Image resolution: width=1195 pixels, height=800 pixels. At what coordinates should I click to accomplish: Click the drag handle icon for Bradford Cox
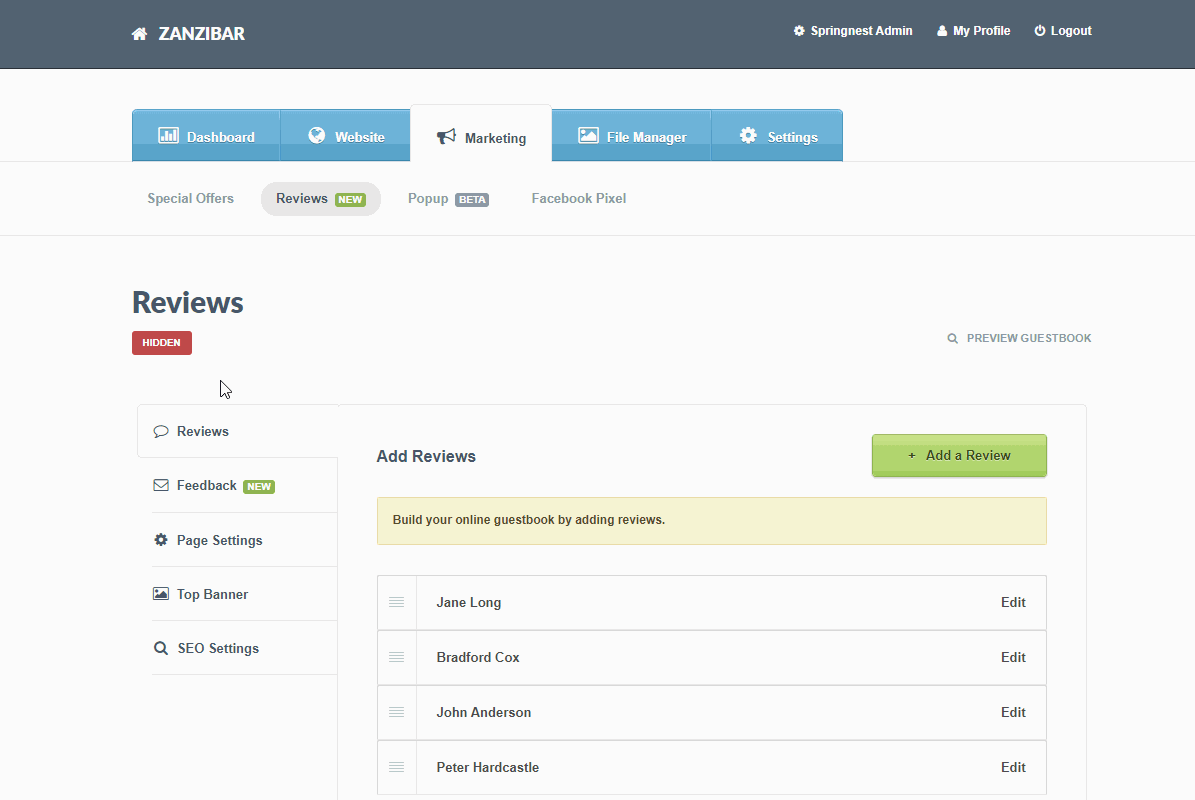[x=396, y=657]
